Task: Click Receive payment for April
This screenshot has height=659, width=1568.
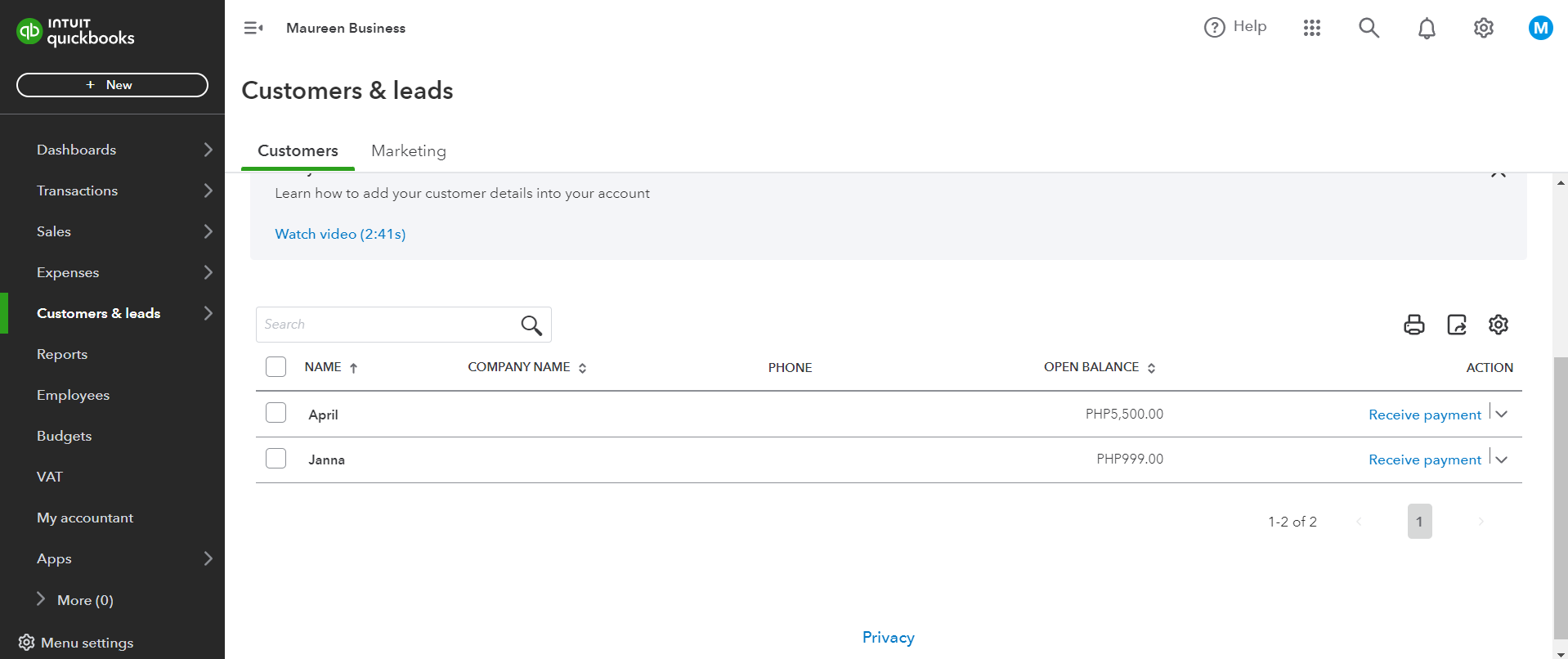Action: 1424,415
